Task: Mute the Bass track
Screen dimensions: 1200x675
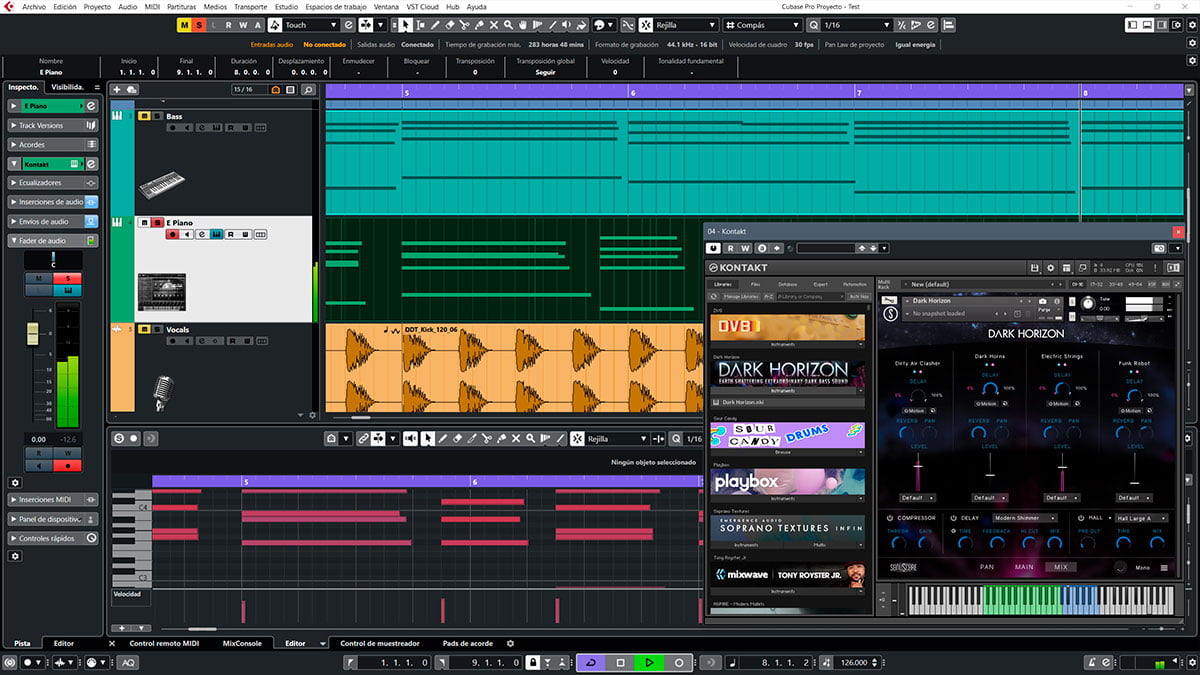Action: 144,116
